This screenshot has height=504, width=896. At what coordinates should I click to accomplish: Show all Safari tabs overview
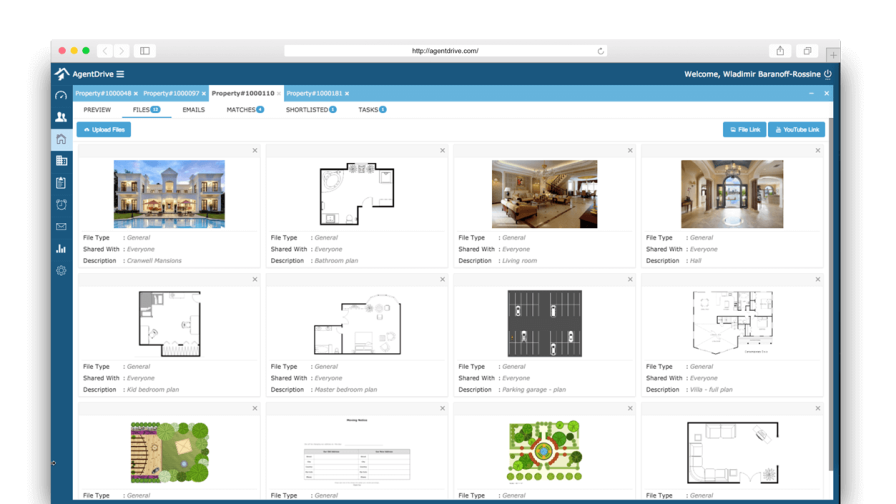coord(807,51)
